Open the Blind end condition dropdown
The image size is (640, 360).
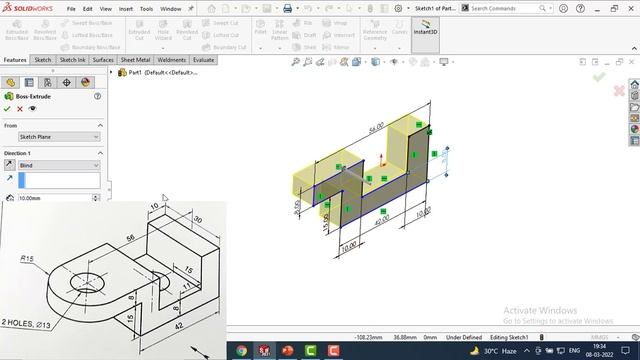point(59,165)
